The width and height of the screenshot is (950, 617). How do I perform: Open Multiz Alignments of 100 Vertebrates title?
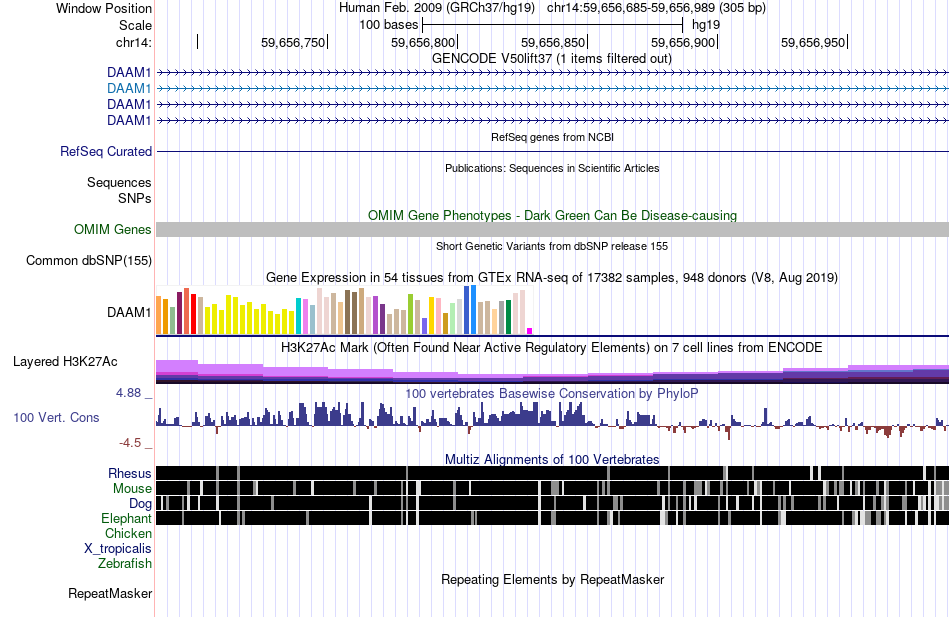coord(552,459)
